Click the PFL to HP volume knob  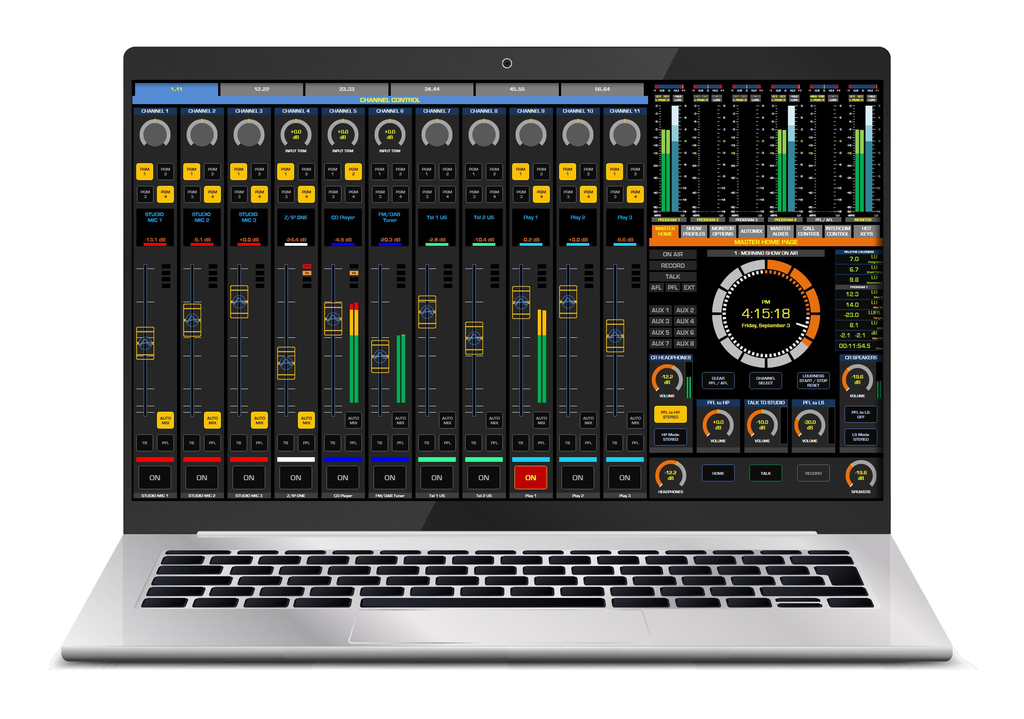pyautogui.click(x=718, y=424)
